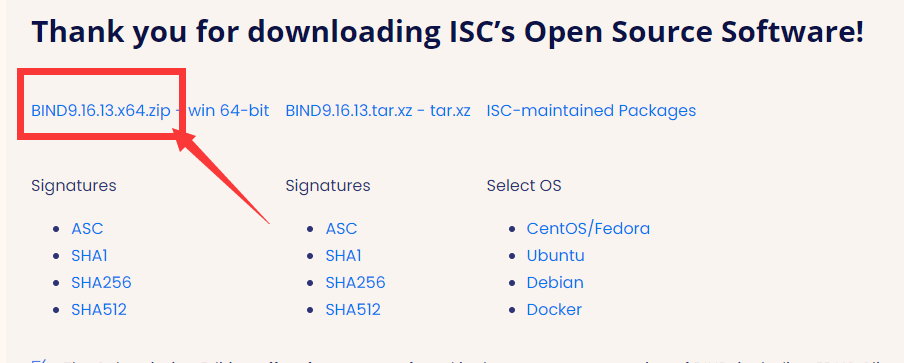Viewport: 904px width, 363px height.
Task: Open the ISC-maintained Packages link
Action: (591, 111)
